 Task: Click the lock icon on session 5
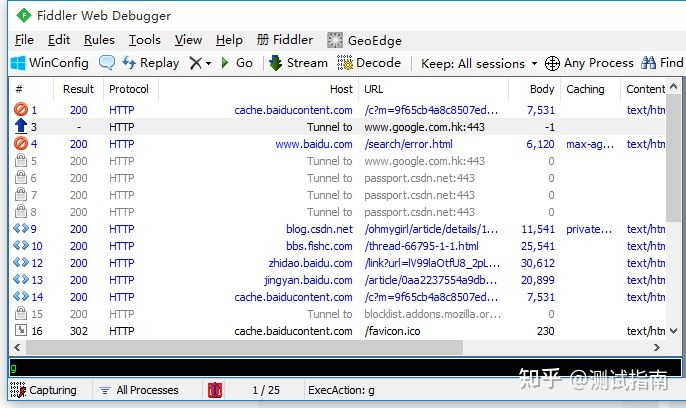(x=21, y=160)
